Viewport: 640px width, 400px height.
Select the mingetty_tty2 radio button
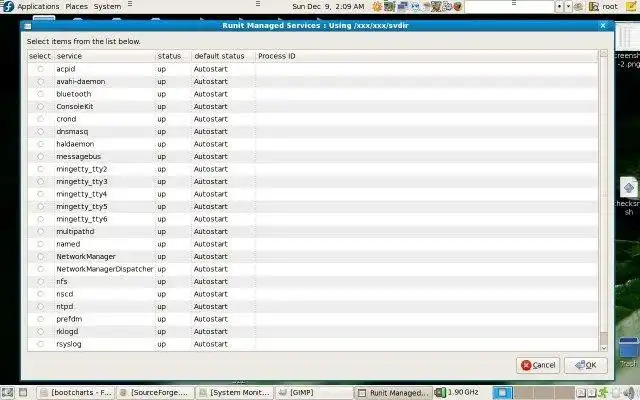point(40,169)
